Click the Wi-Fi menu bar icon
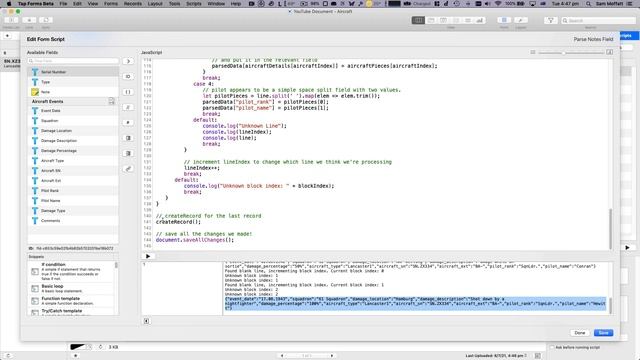Viewport: 640px width, 360px height. point(498,4)
